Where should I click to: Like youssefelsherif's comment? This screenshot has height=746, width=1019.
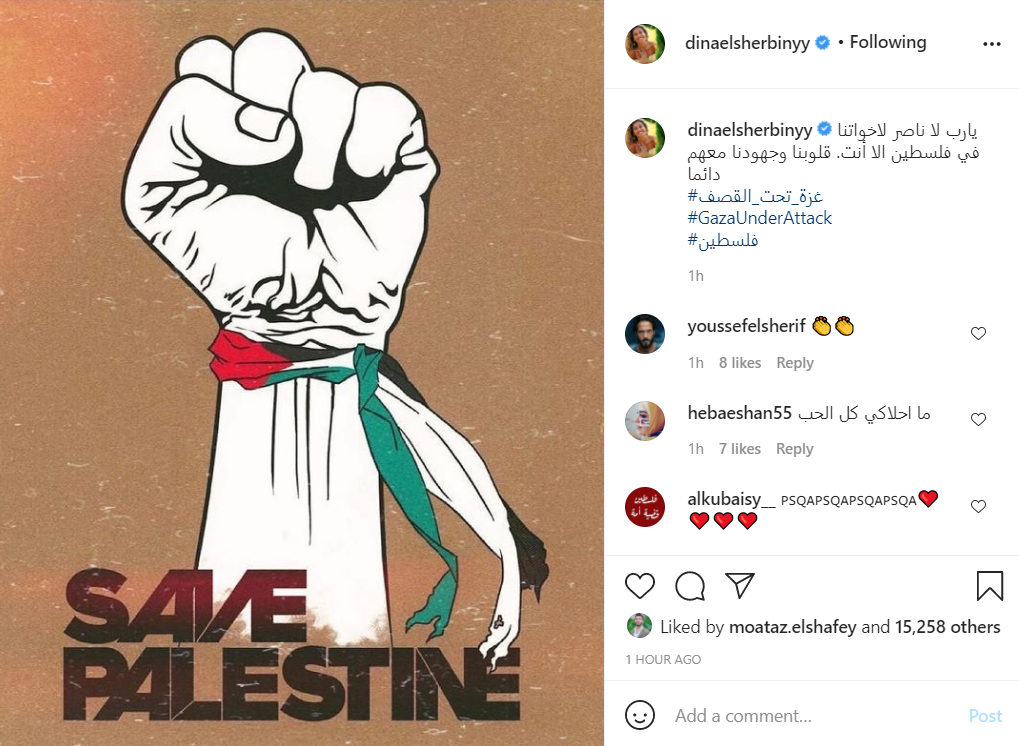(x=978, y=333)
